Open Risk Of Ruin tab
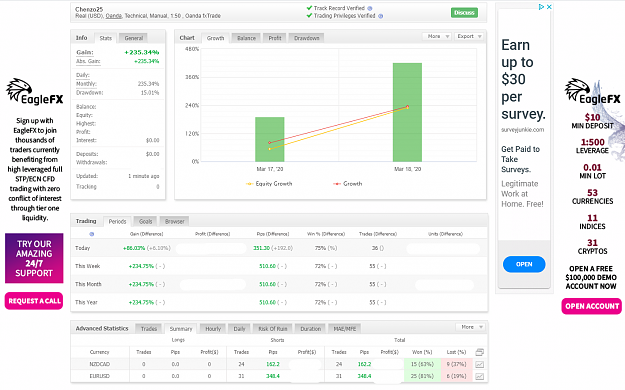The height and width of the screenshot is (390, 625). click(273, 329)
